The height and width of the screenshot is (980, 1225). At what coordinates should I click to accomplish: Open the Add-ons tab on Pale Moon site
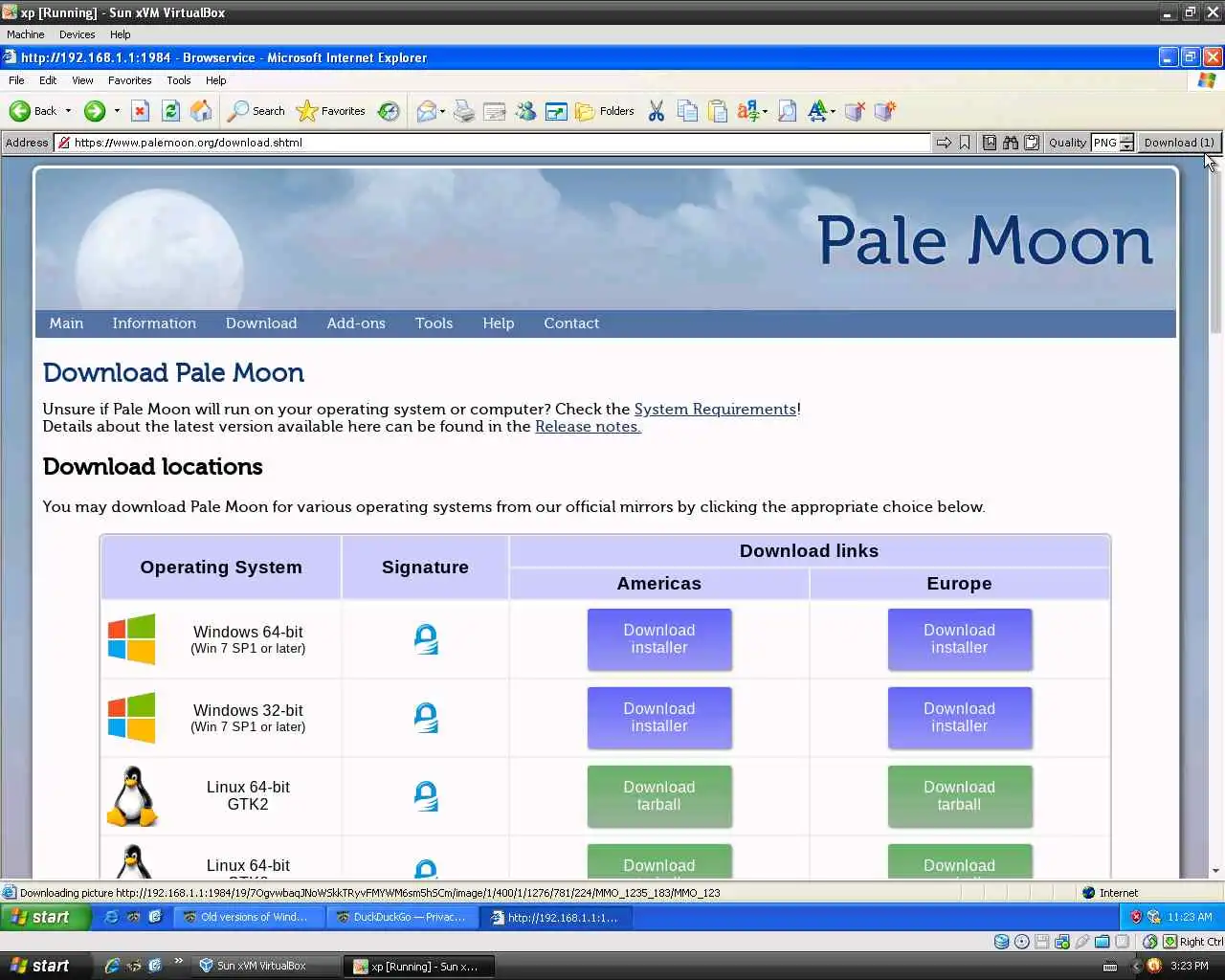click(x=356, y=323)
